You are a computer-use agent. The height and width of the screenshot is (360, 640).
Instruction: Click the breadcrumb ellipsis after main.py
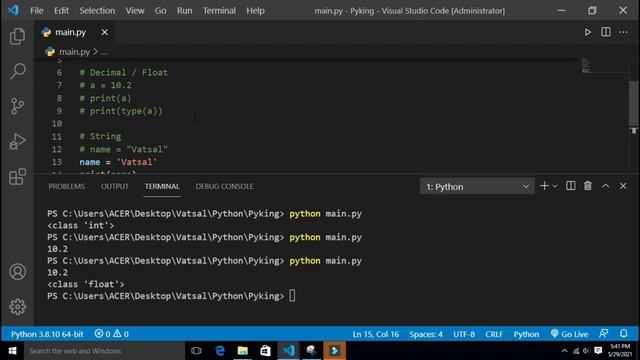coord(104,52)
